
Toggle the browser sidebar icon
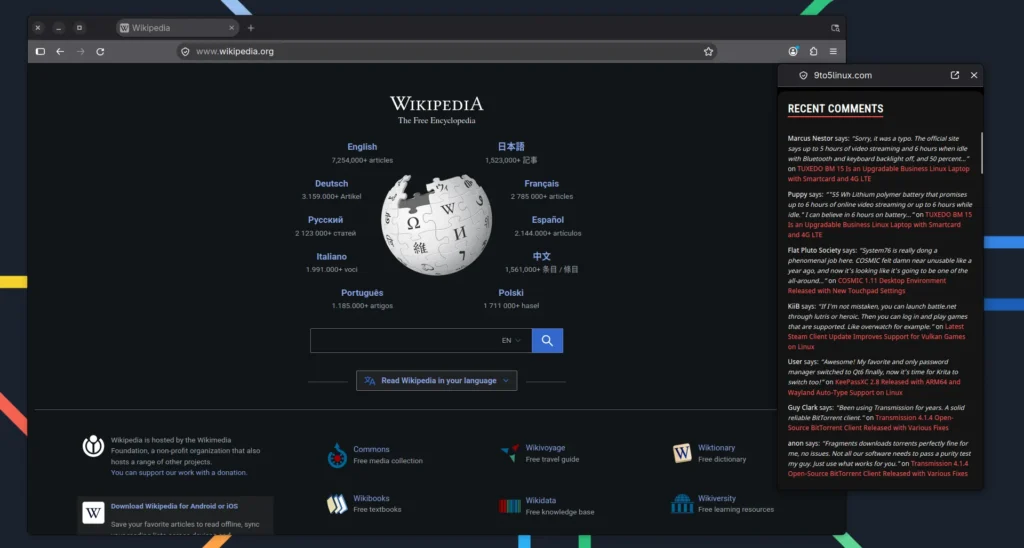[x=40, y=52]
